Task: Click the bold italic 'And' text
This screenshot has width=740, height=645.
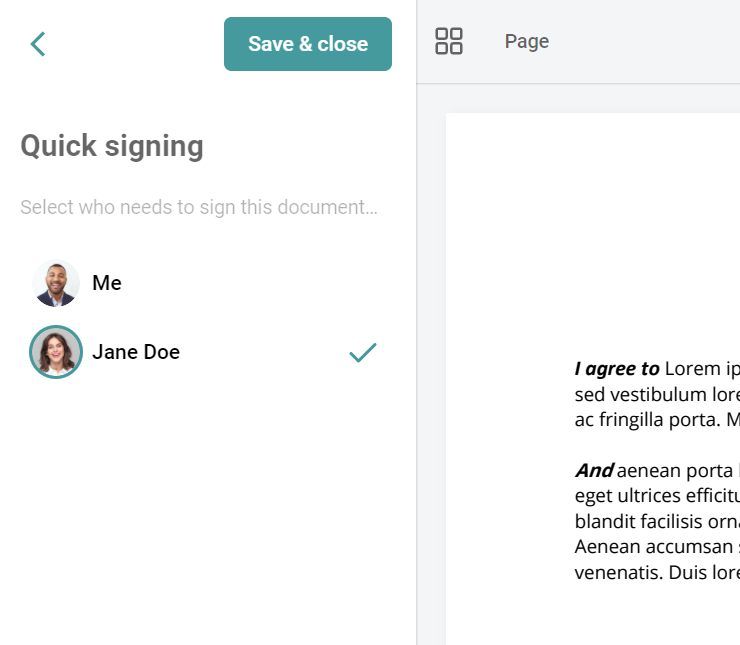Action: 594,470
